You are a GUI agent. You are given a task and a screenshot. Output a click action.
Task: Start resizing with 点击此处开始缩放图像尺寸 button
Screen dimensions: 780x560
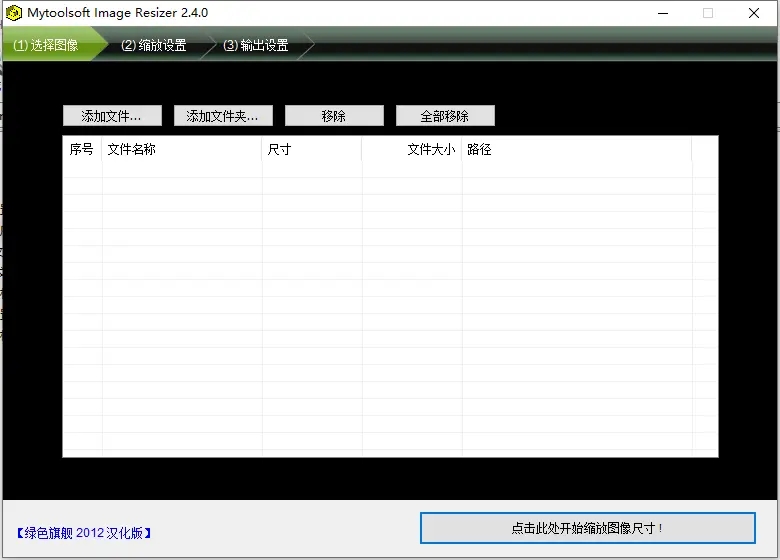pos(587,528)
